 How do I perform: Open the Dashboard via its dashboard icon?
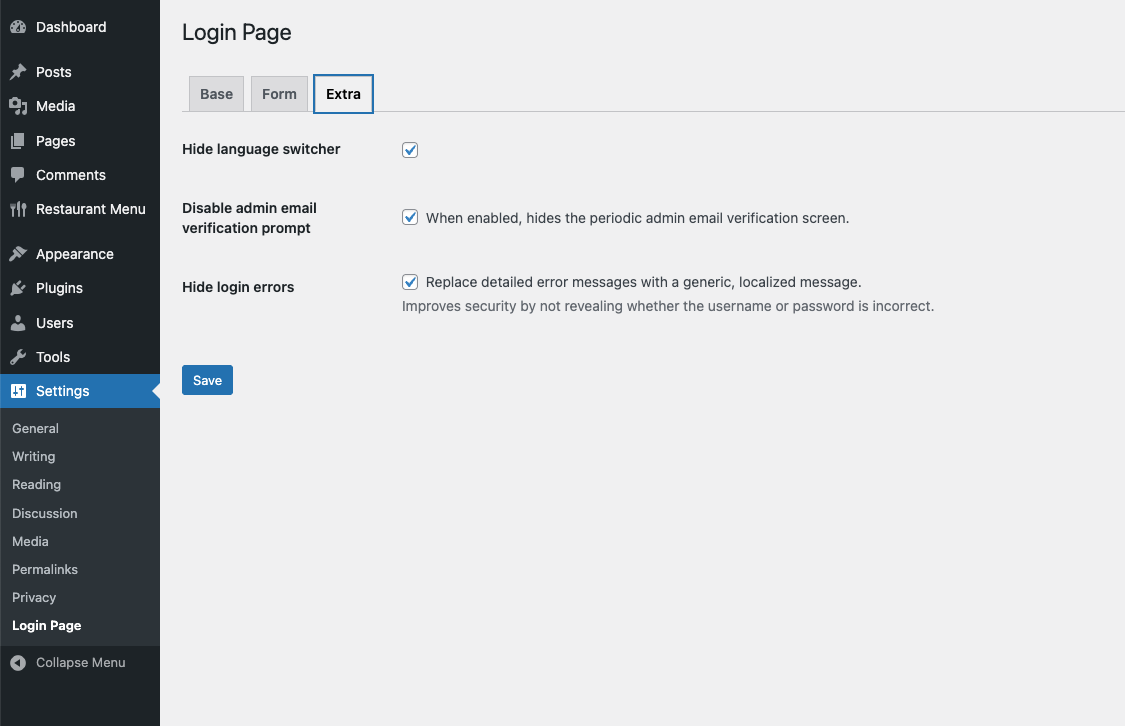[x=18, y=26]
